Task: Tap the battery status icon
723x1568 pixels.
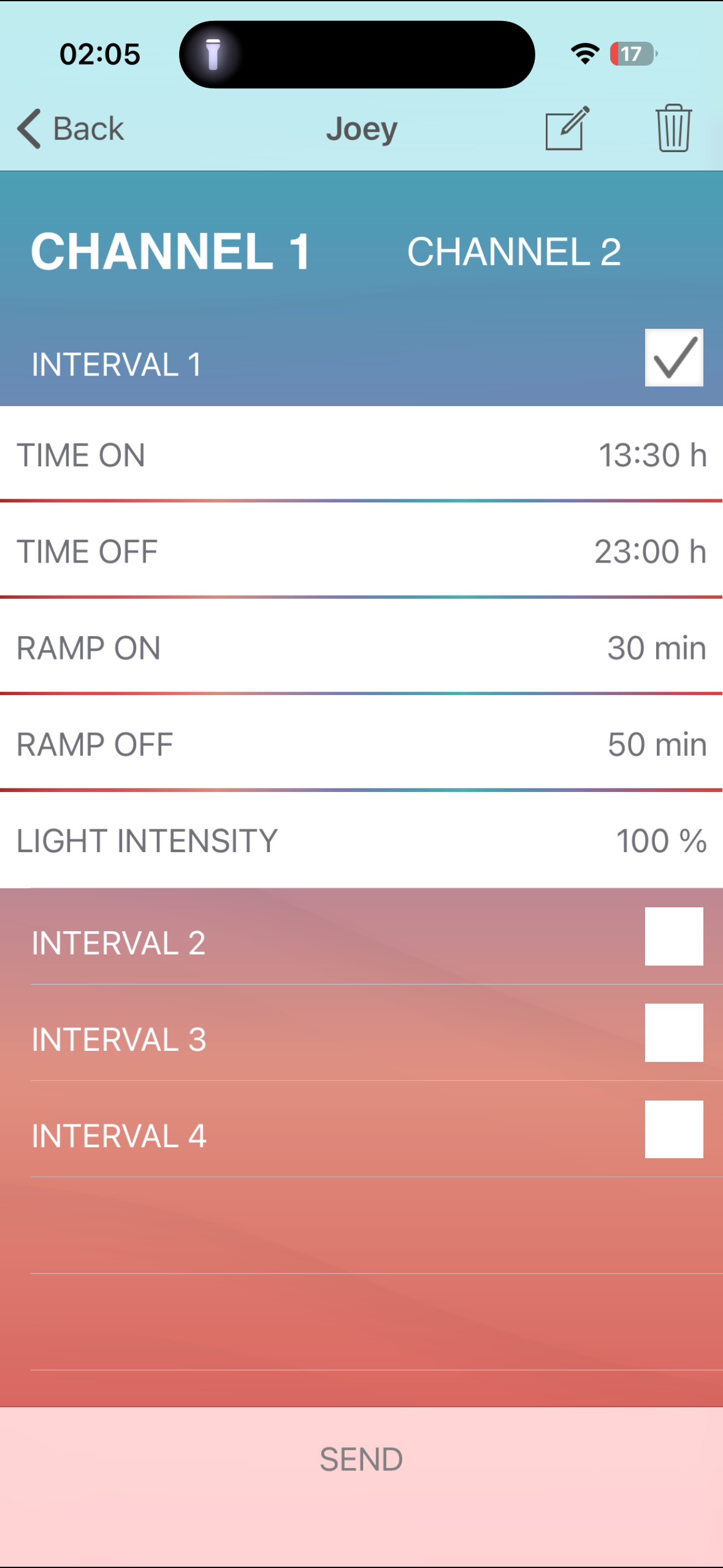Action: tap(633, 54)
